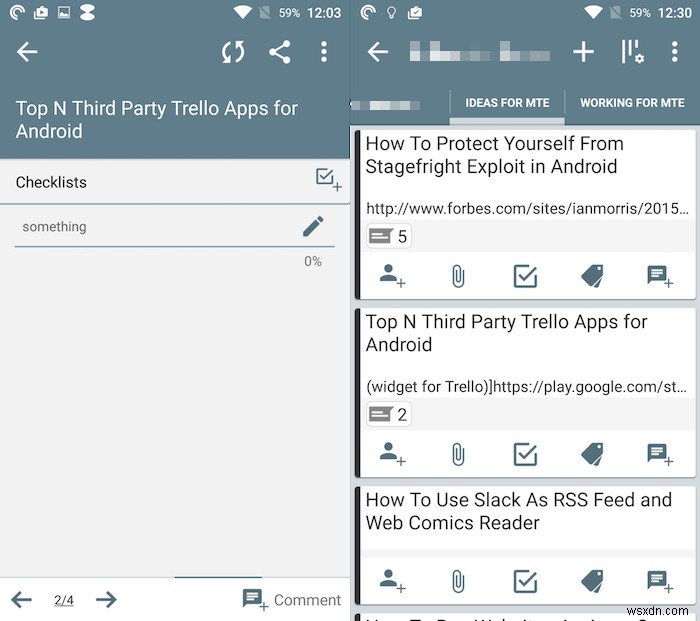Add member to Slack RSS Feed card
This screenshot has width=700, height=621.
392,581
